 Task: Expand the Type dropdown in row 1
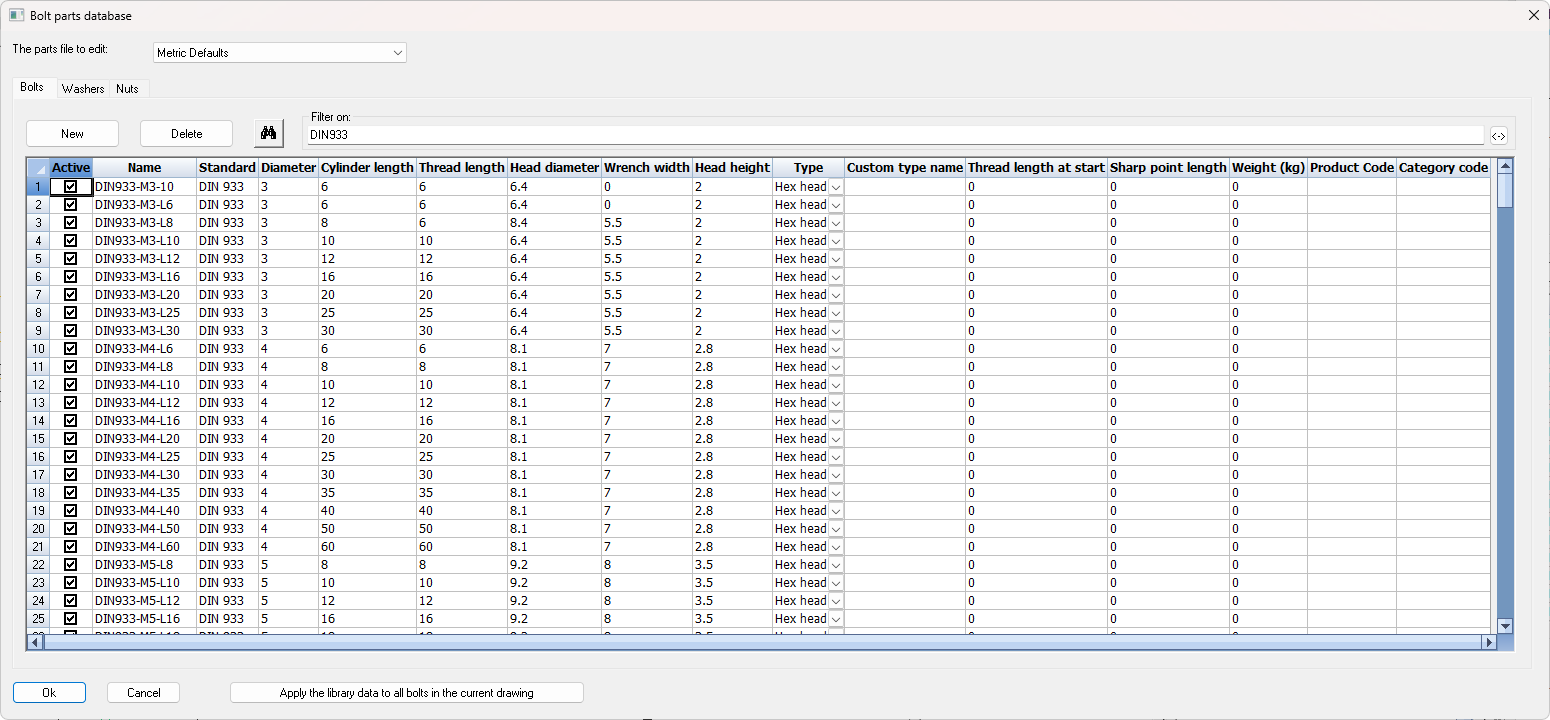coord(836,187)
